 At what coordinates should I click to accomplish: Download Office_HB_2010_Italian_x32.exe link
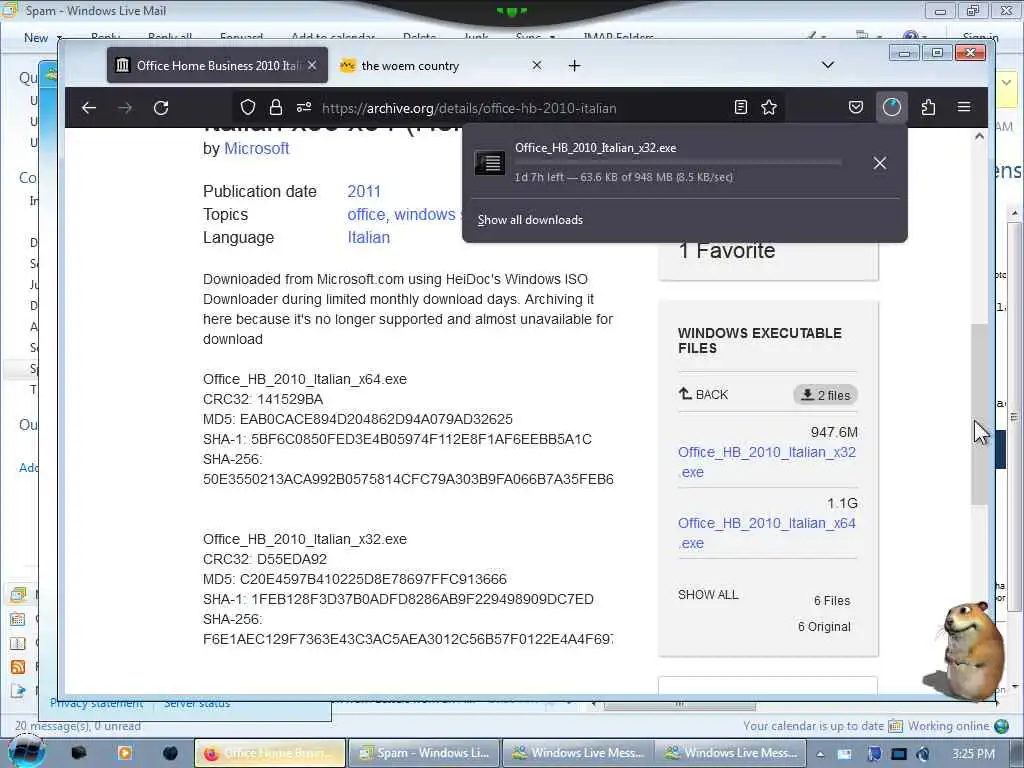(x=767, y=462)
